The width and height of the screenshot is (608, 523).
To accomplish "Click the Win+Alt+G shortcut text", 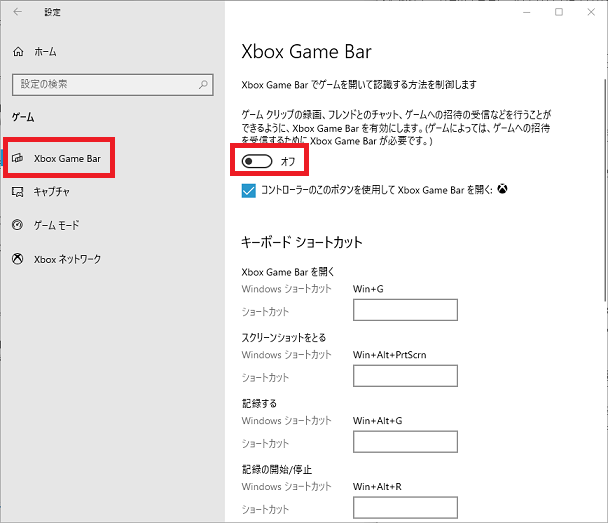I will tap(377, 421).
